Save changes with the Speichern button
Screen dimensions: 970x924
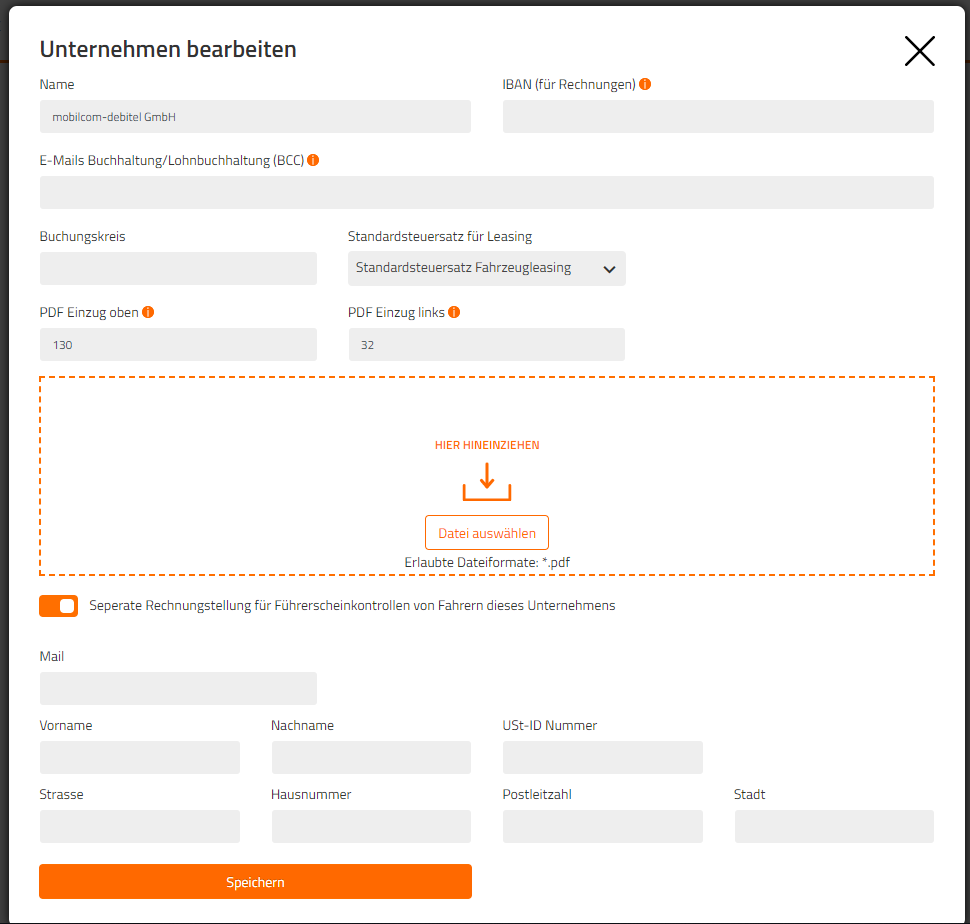(255, 881)
